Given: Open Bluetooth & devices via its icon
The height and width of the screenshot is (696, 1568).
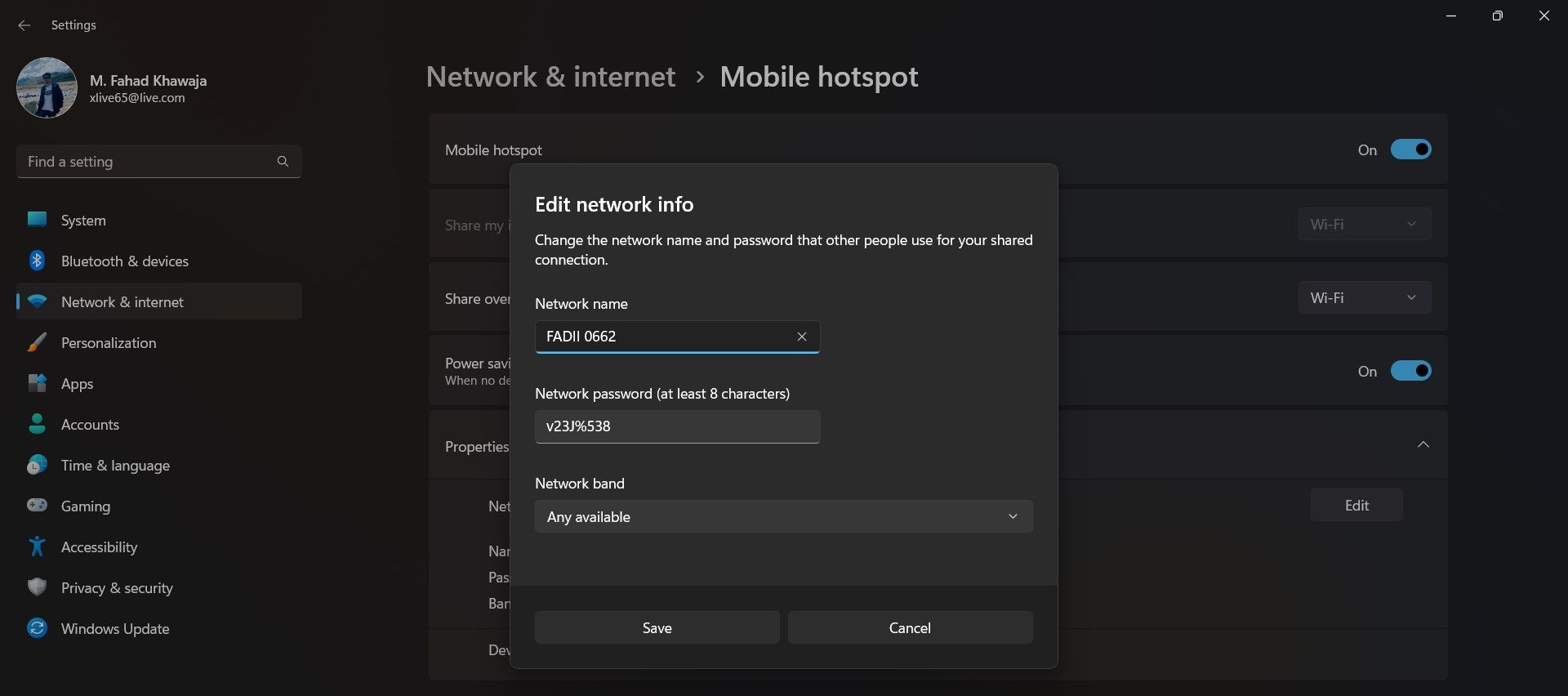Looking at the screenshot, I should [x=37, y=260].
